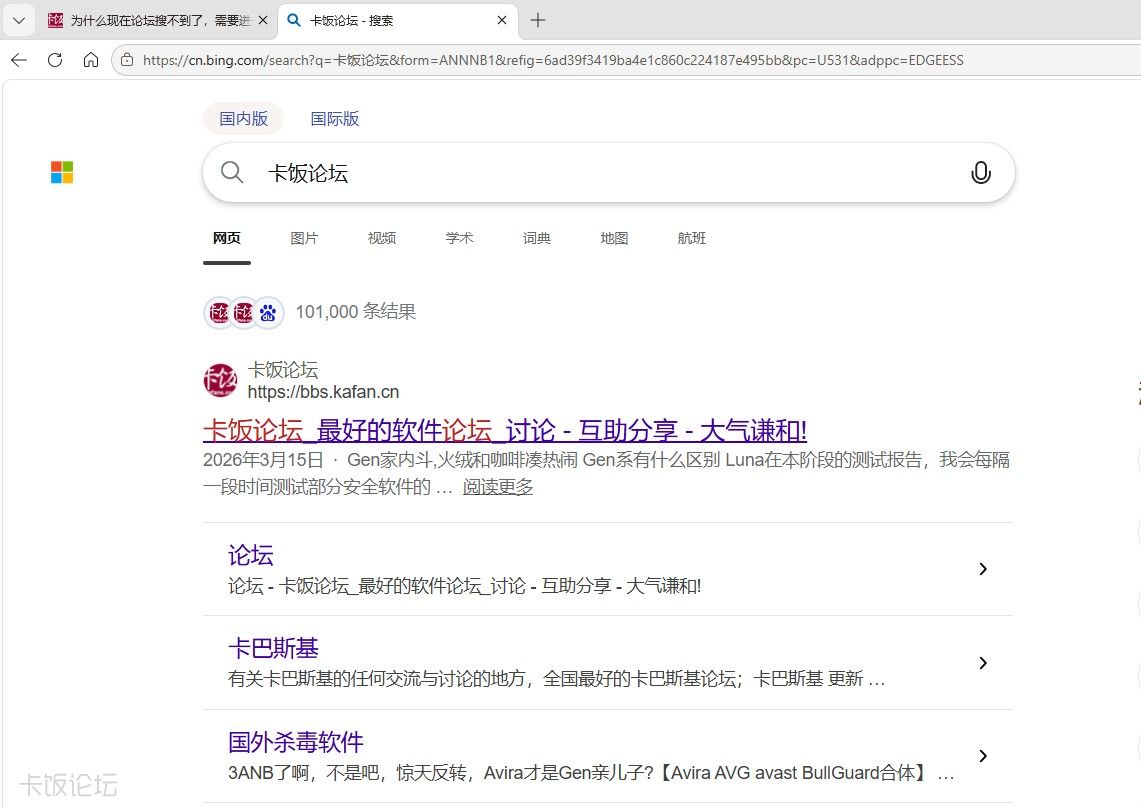Image resolution: width=1141 pixels, height=808 pixels.
Task: Switch to the 为什么现在论坛搜不到了 tab
Action: 148,20
